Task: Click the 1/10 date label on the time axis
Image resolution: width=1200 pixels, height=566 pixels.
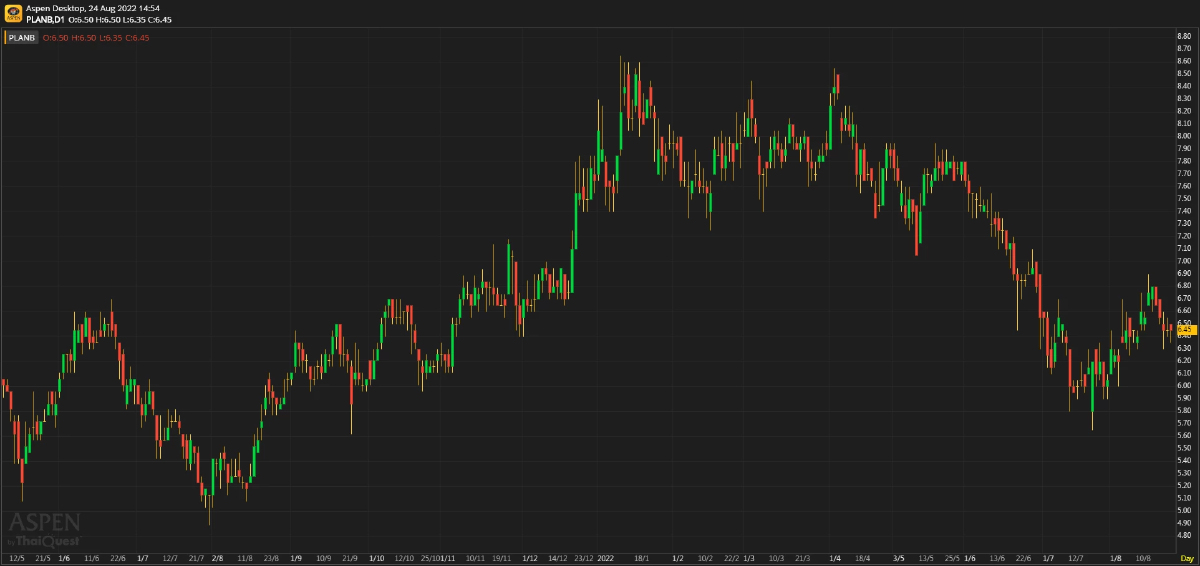Action: point(377,558)
